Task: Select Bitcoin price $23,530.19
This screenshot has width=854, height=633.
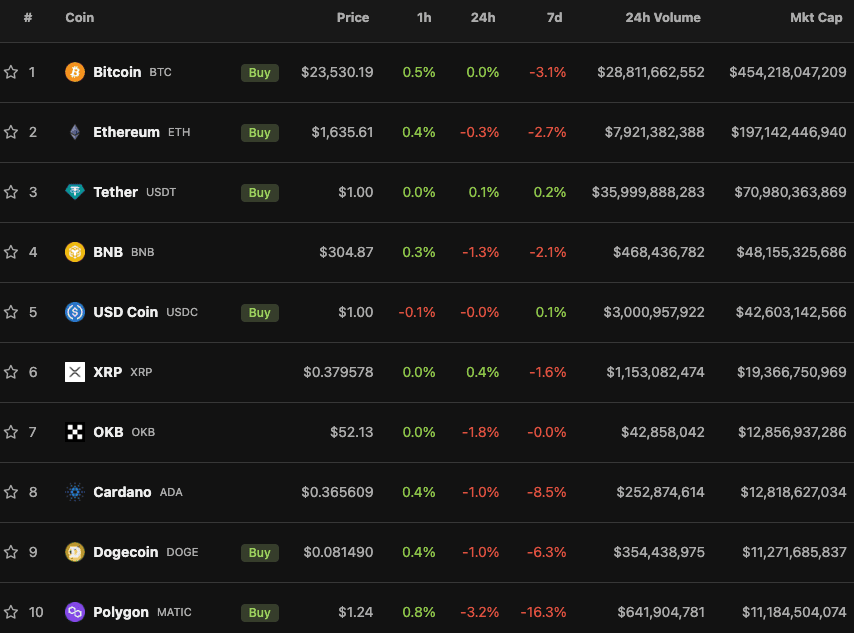Action: tap(337, 72)
